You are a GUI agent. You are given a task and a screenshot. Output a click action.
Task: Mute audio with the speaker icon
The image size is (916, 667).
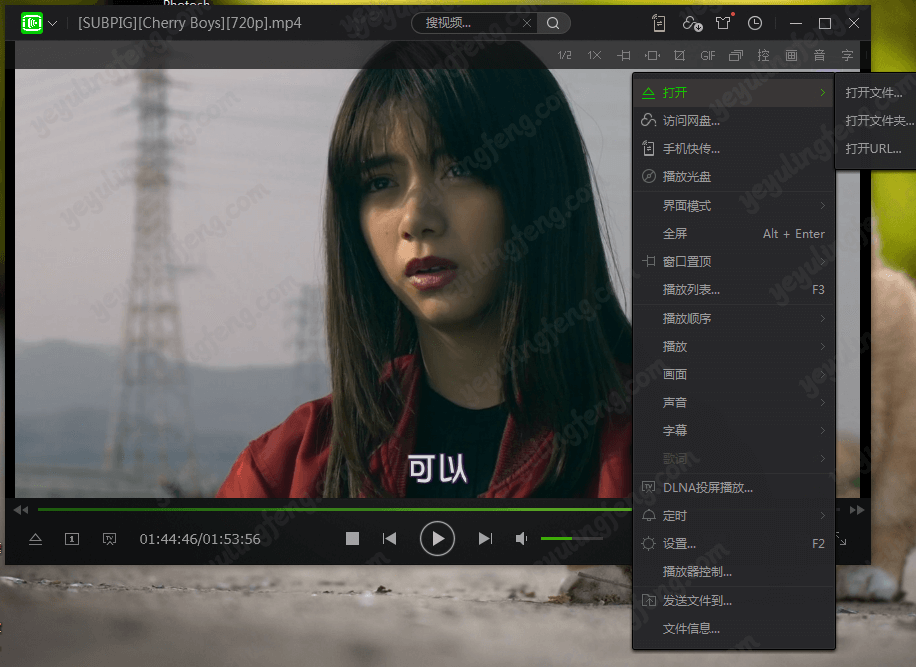(x=521, y=539)
